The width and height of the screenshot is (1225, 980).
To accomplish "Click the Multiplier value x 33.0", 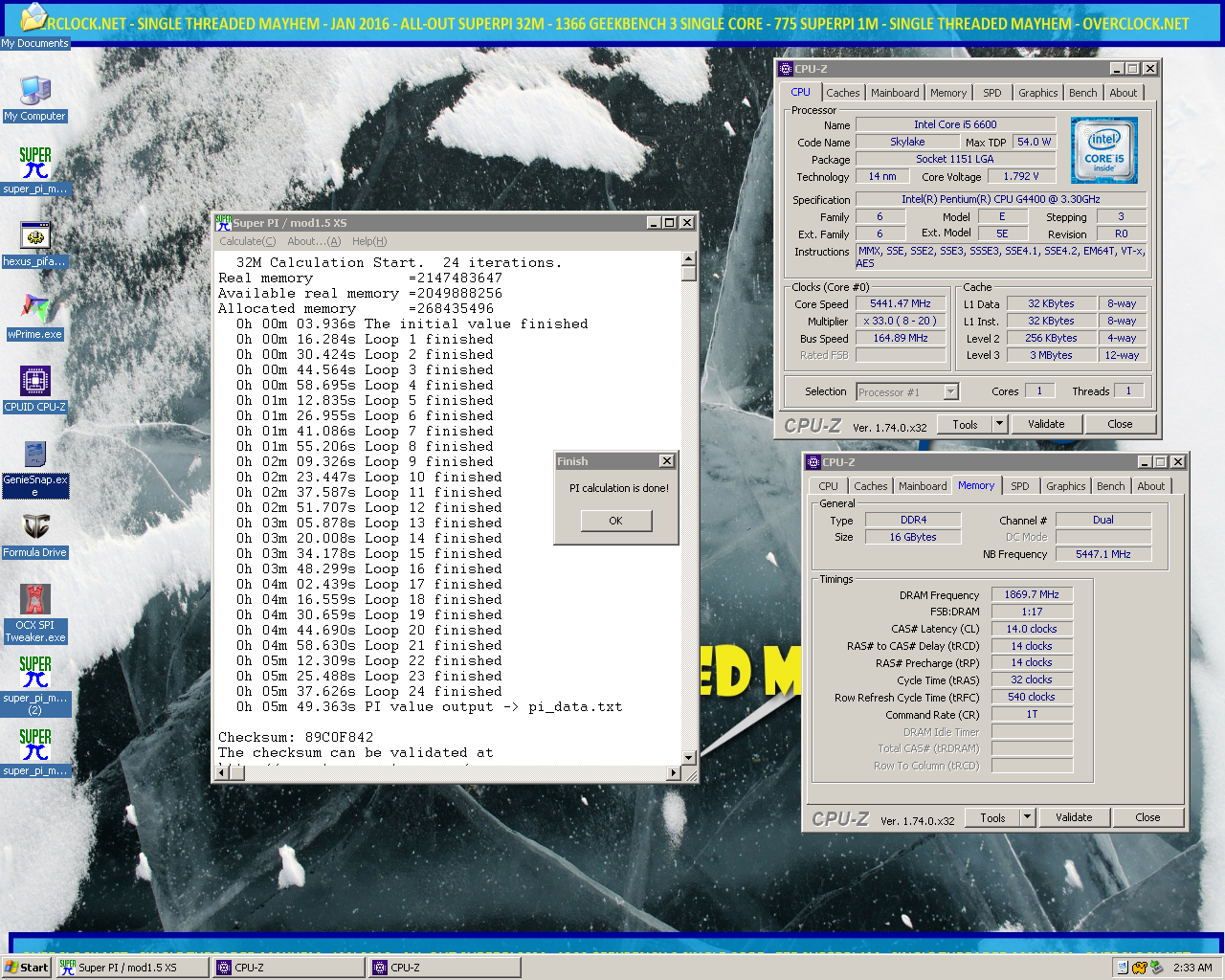I will [901, 321].
